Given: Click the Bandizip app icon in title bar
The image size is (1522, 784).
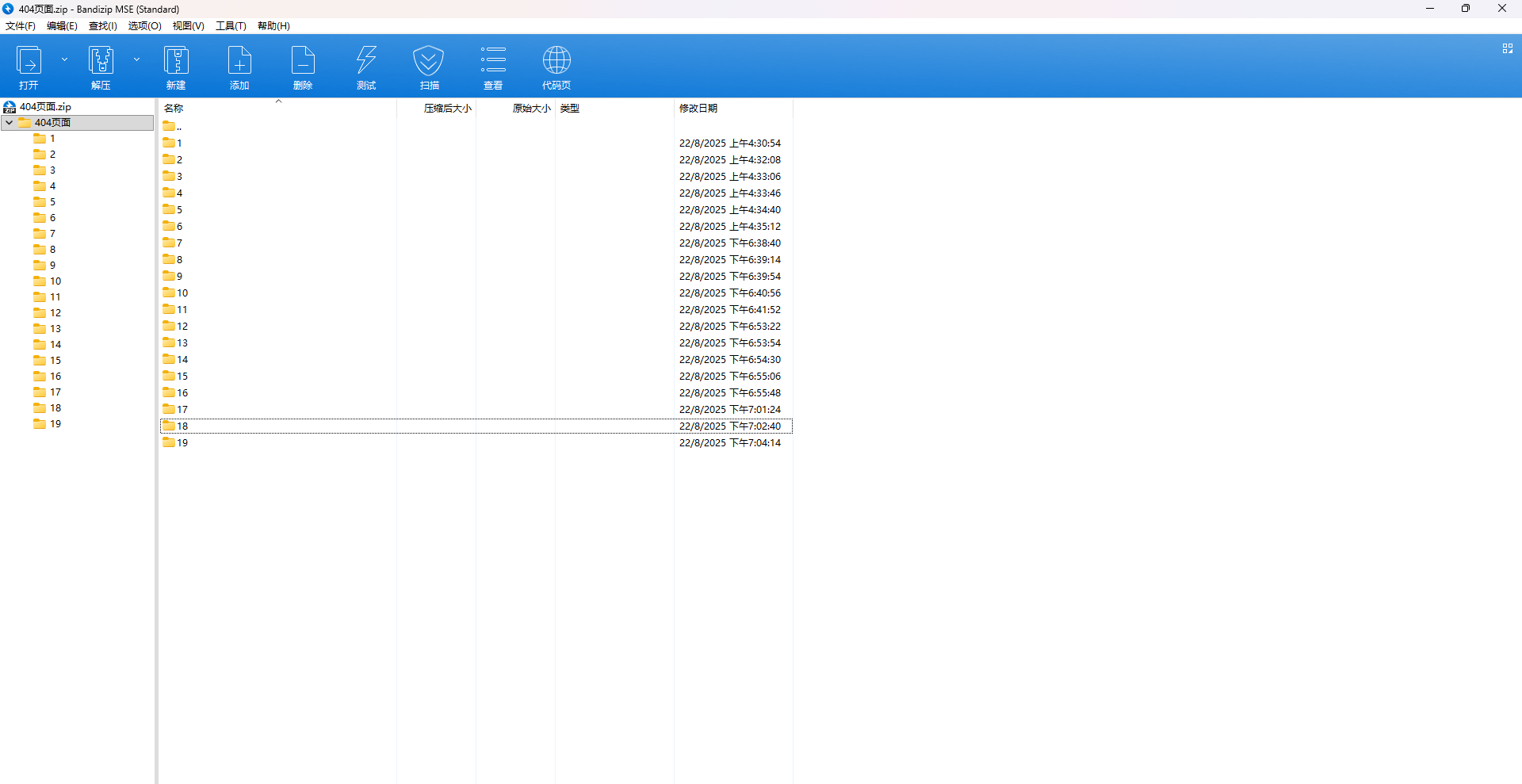Looking at the screenshot, I should [8, 9].
